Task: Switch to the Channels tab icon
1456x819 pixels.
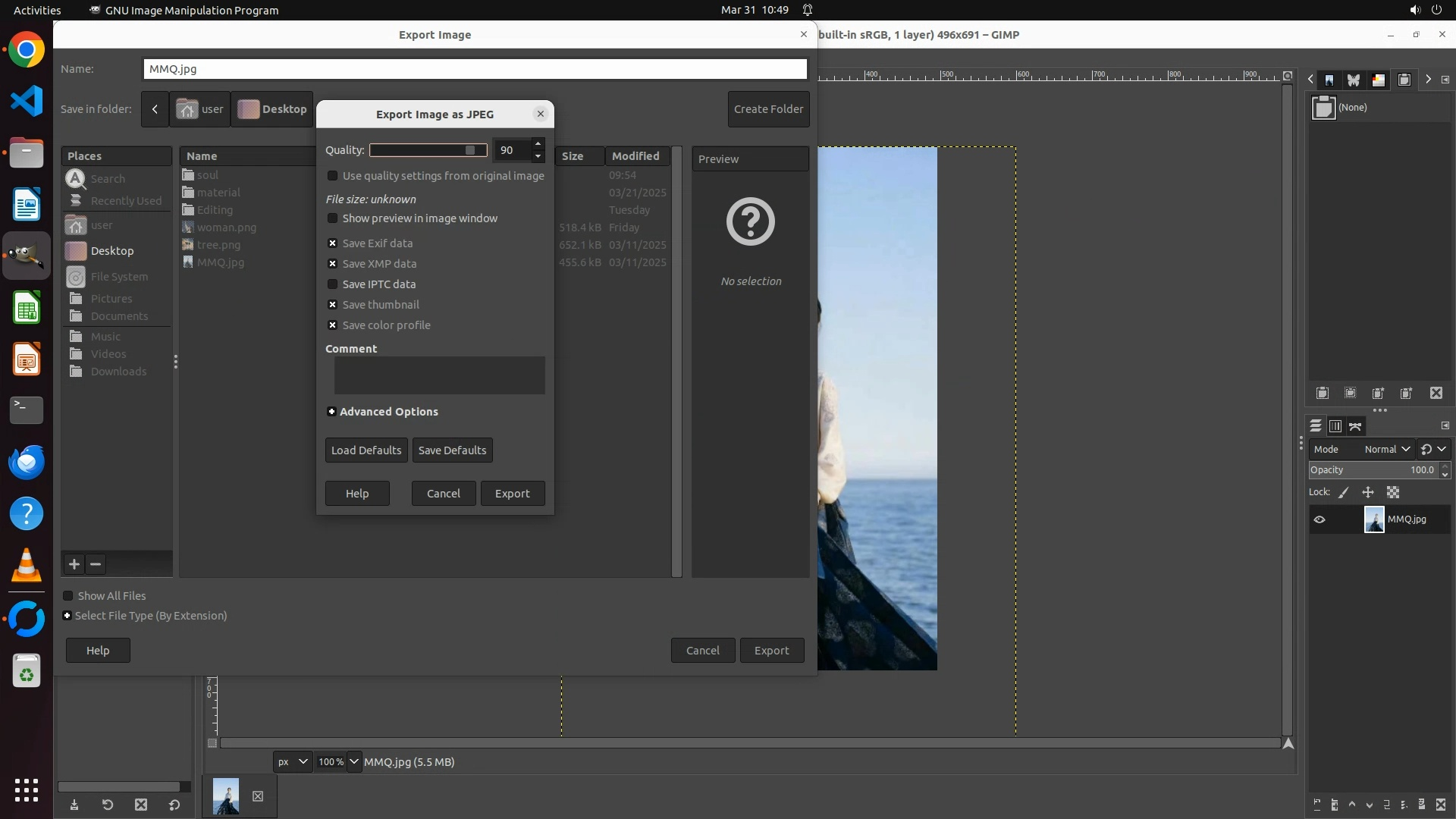Action: pyautogui.click(x=1335, y=426)
